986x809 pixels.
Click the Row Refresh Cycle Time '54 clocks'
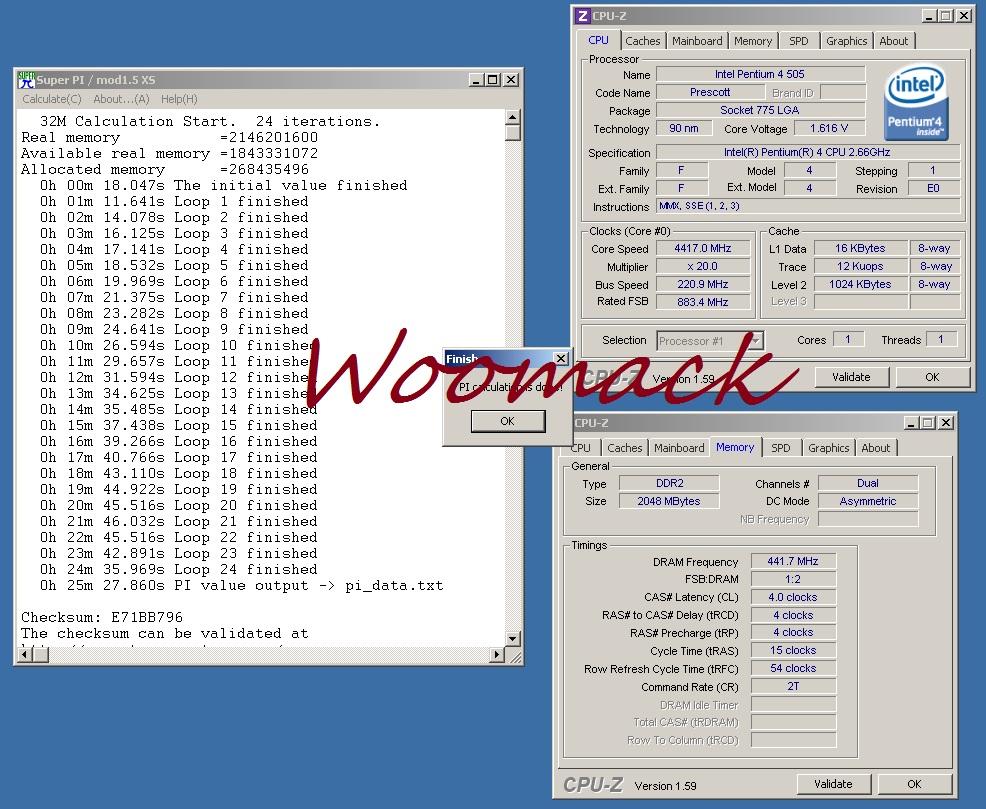coord(793,668)
